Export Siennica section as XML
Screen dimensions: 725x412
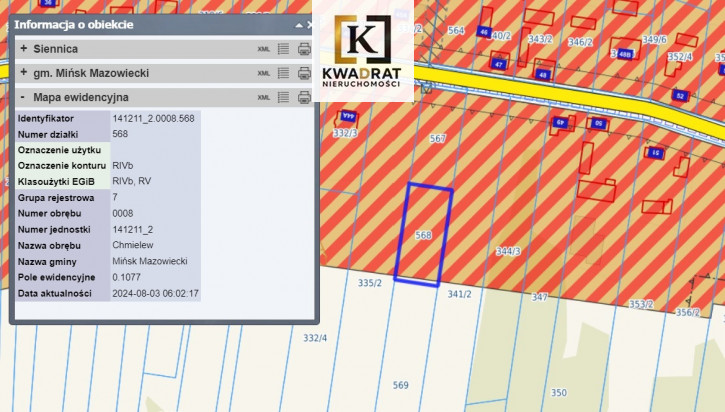coord(264,49)
